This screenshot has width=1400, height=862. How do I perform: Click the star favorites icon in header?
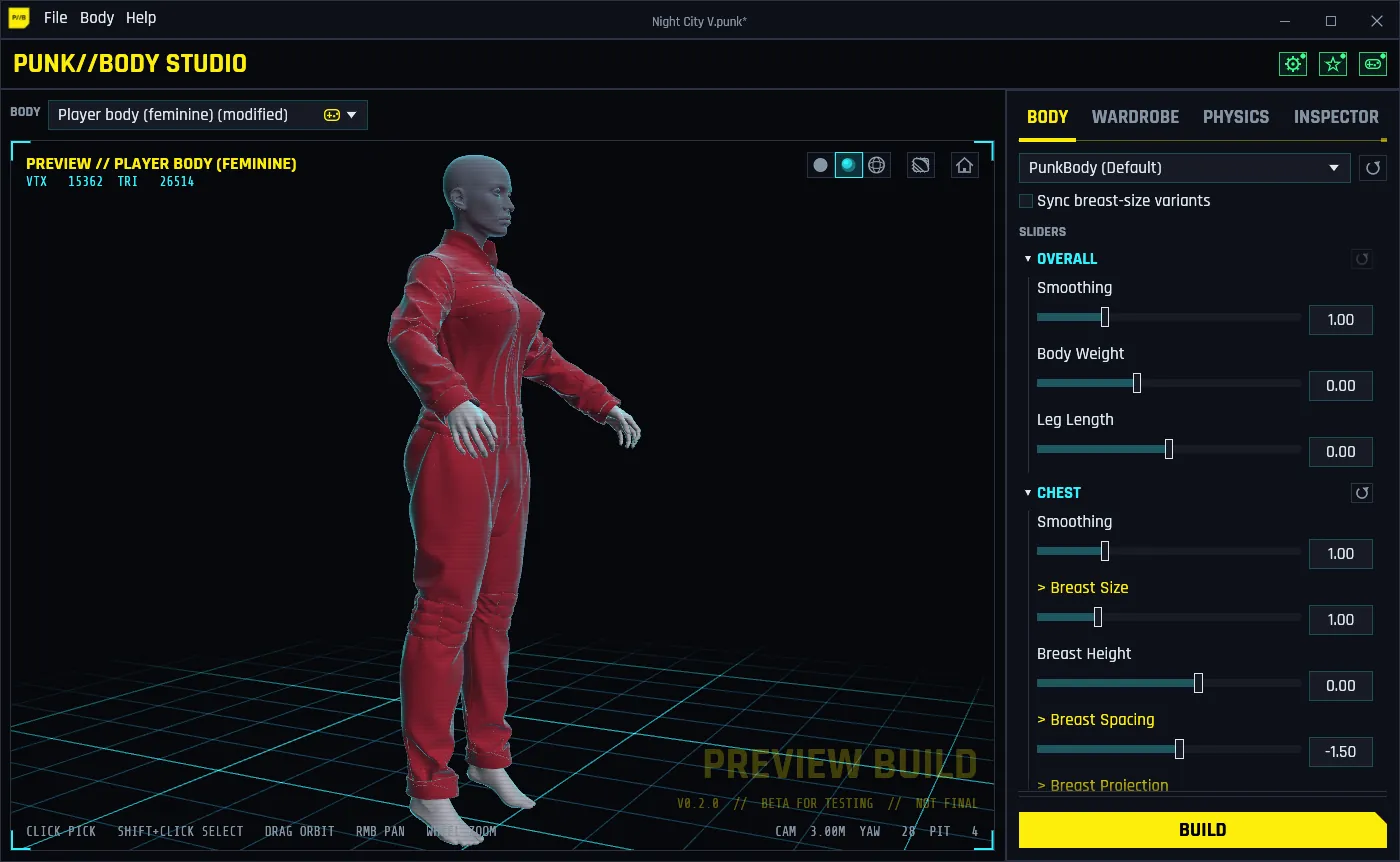[x=1333, y=64]
